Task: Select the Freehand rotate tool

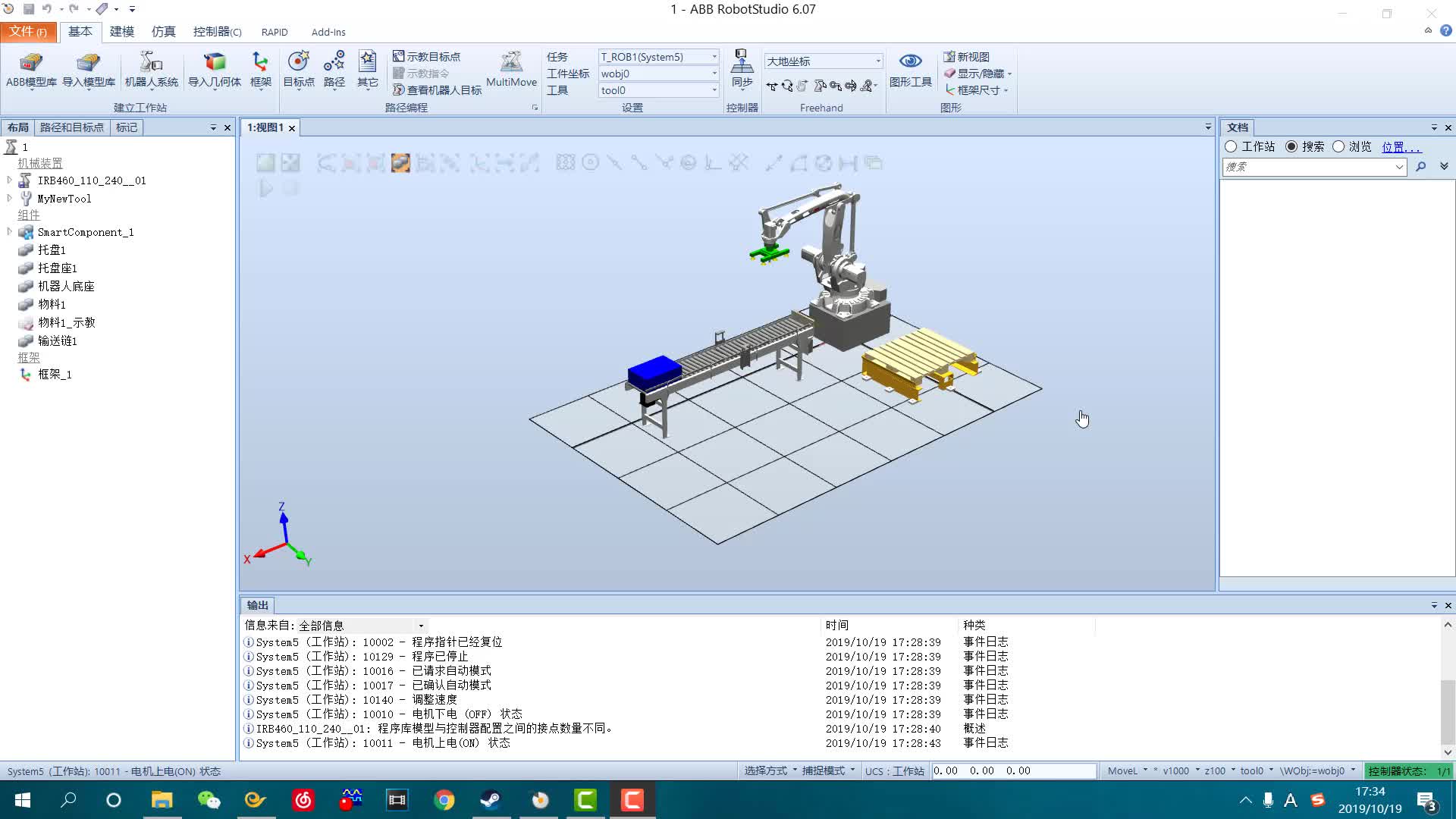Action: (787, 86)
